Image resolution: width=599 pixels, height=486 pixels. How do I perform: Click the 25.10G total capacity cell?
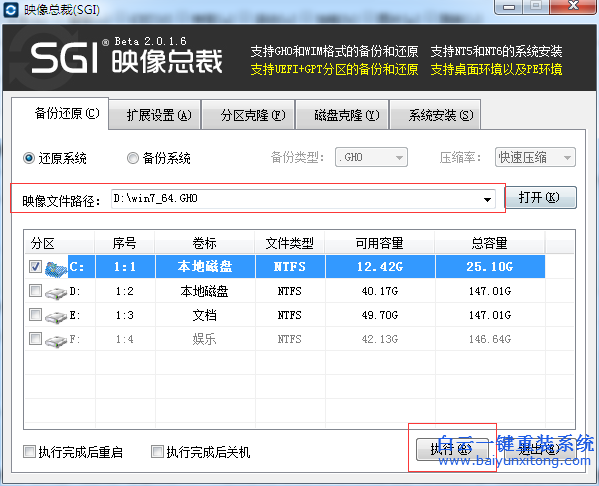click(x=490, y=267)
